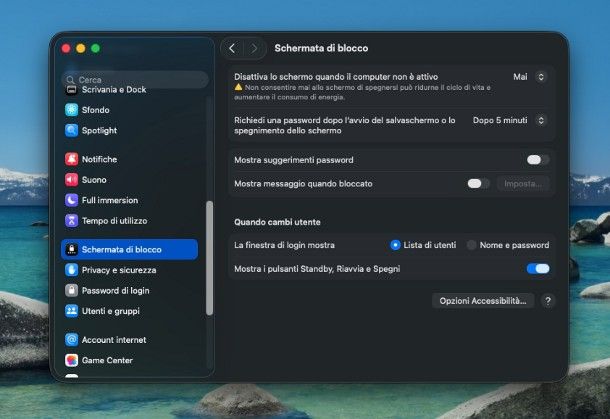
Task: Toggle Mostra messaggio quando bloccato switch
Action: point(478,184)
